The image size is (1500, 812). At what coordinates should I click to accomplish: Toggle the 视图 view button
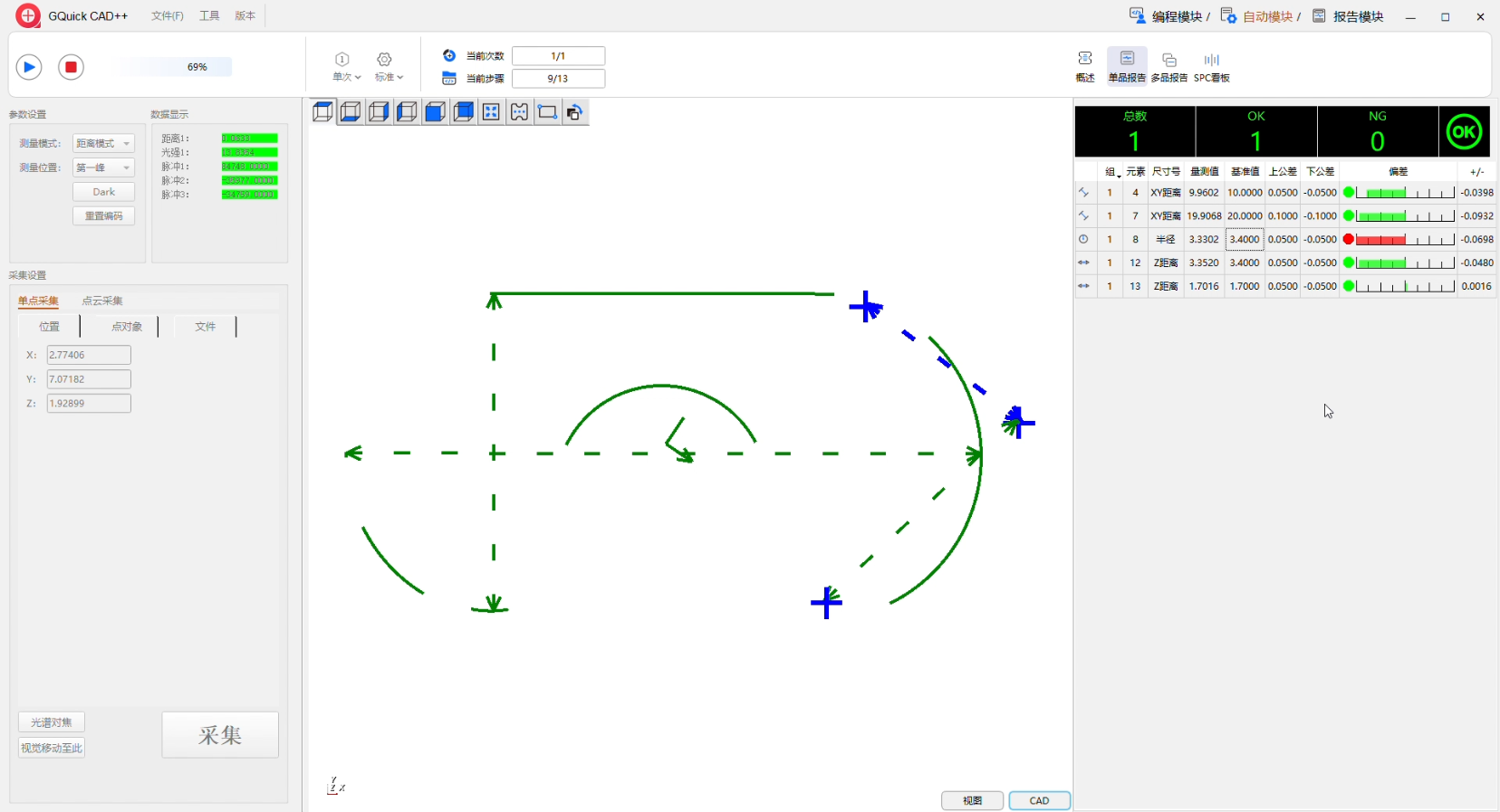972,800
